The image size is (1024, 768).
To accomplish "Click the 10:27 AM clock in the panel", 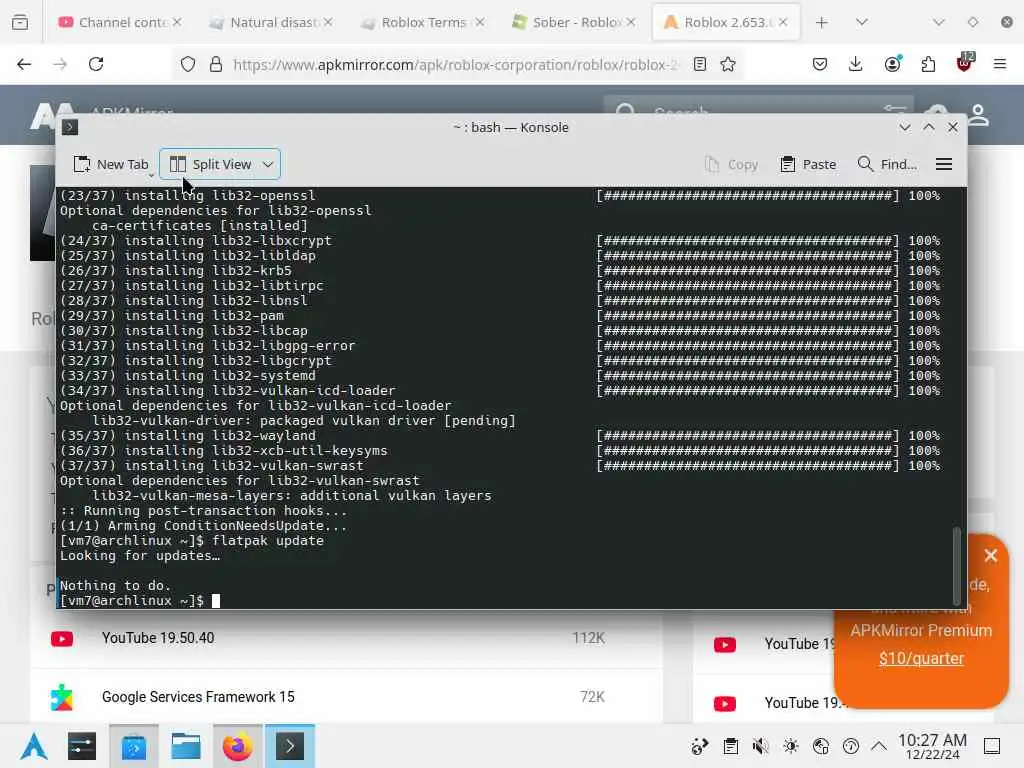I will coord(932,746).
